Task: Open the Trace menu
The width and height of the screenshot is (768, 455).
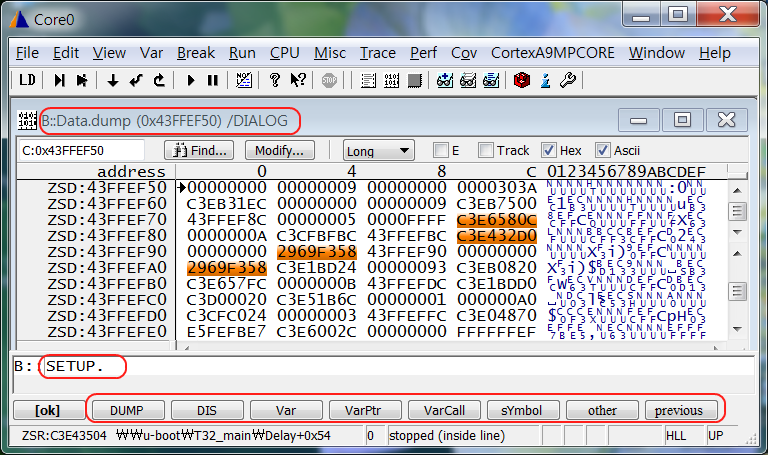Action: click(377, 52)
